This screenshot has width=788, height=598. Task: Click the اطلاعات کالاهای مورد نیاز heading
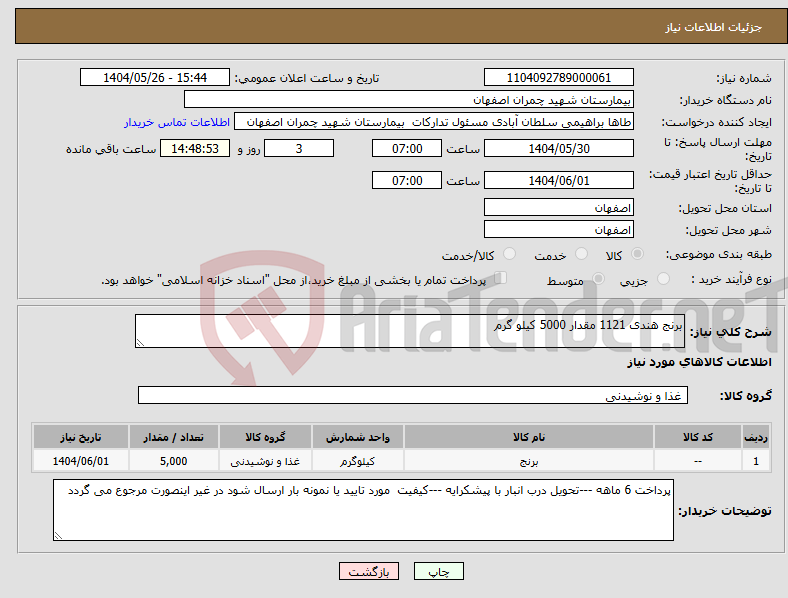tap(699, 362)
